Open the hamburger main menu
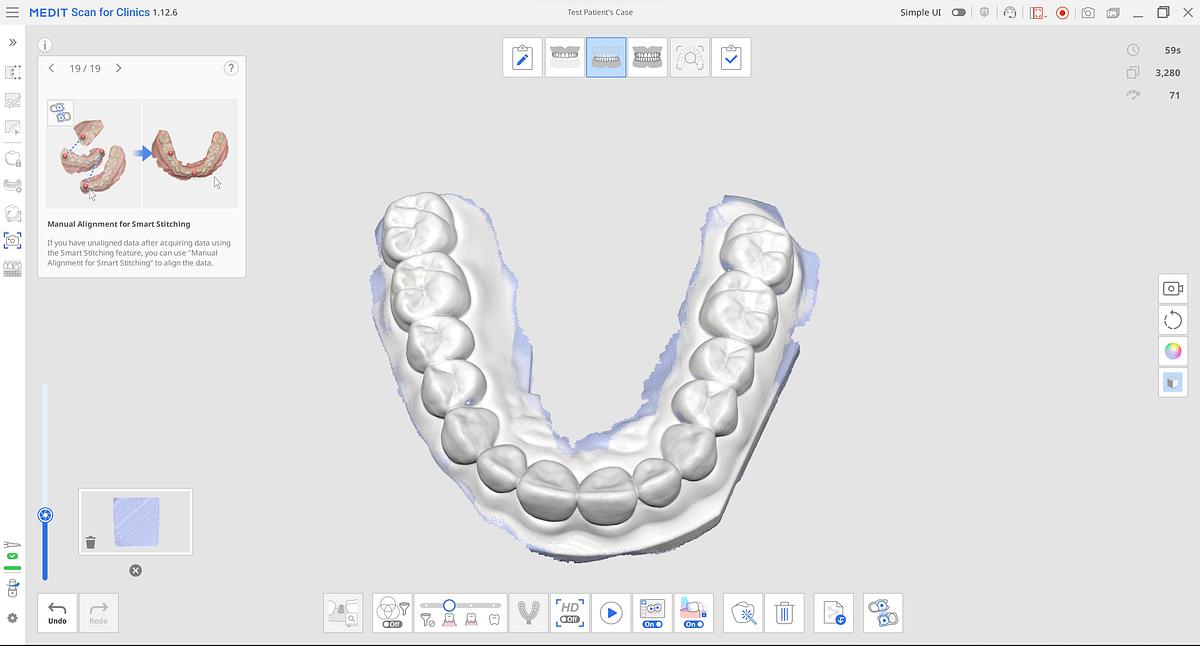Image resolution: width=1200 pixels, height=646 pixels. [x=13, y=12]
